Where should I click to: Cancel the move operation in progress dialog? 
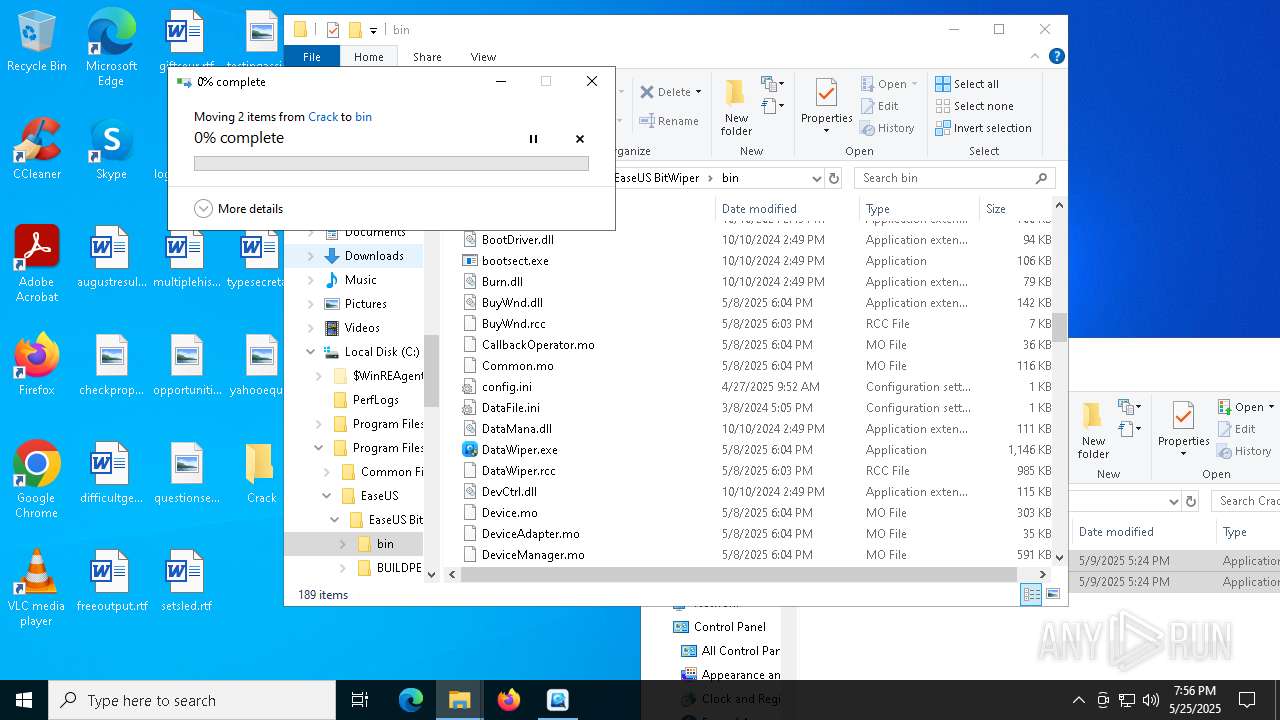(x=580, y=139)
